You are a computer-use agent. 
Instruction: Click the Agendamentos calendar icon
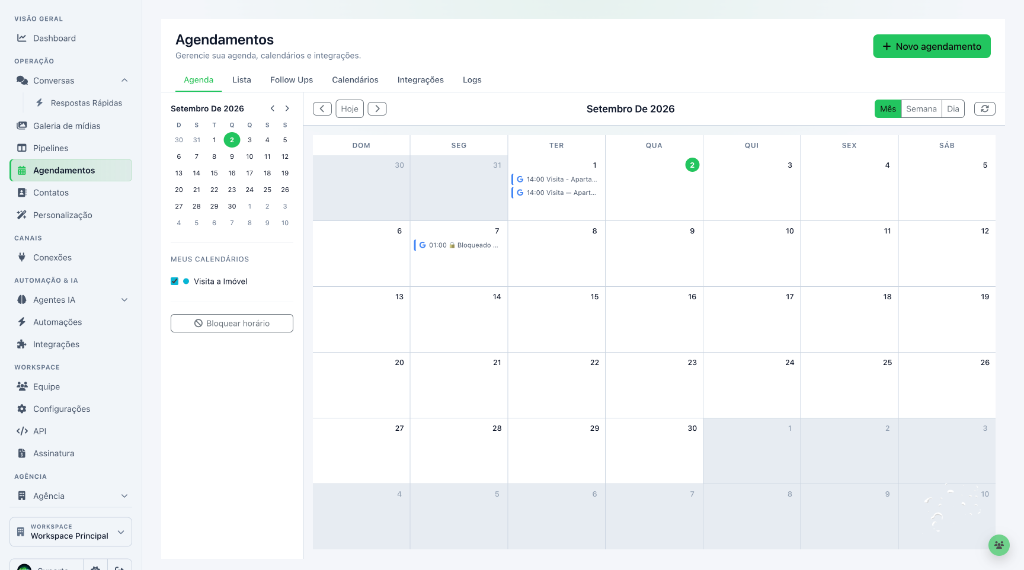pyautogui.click(x=22, y=170)
